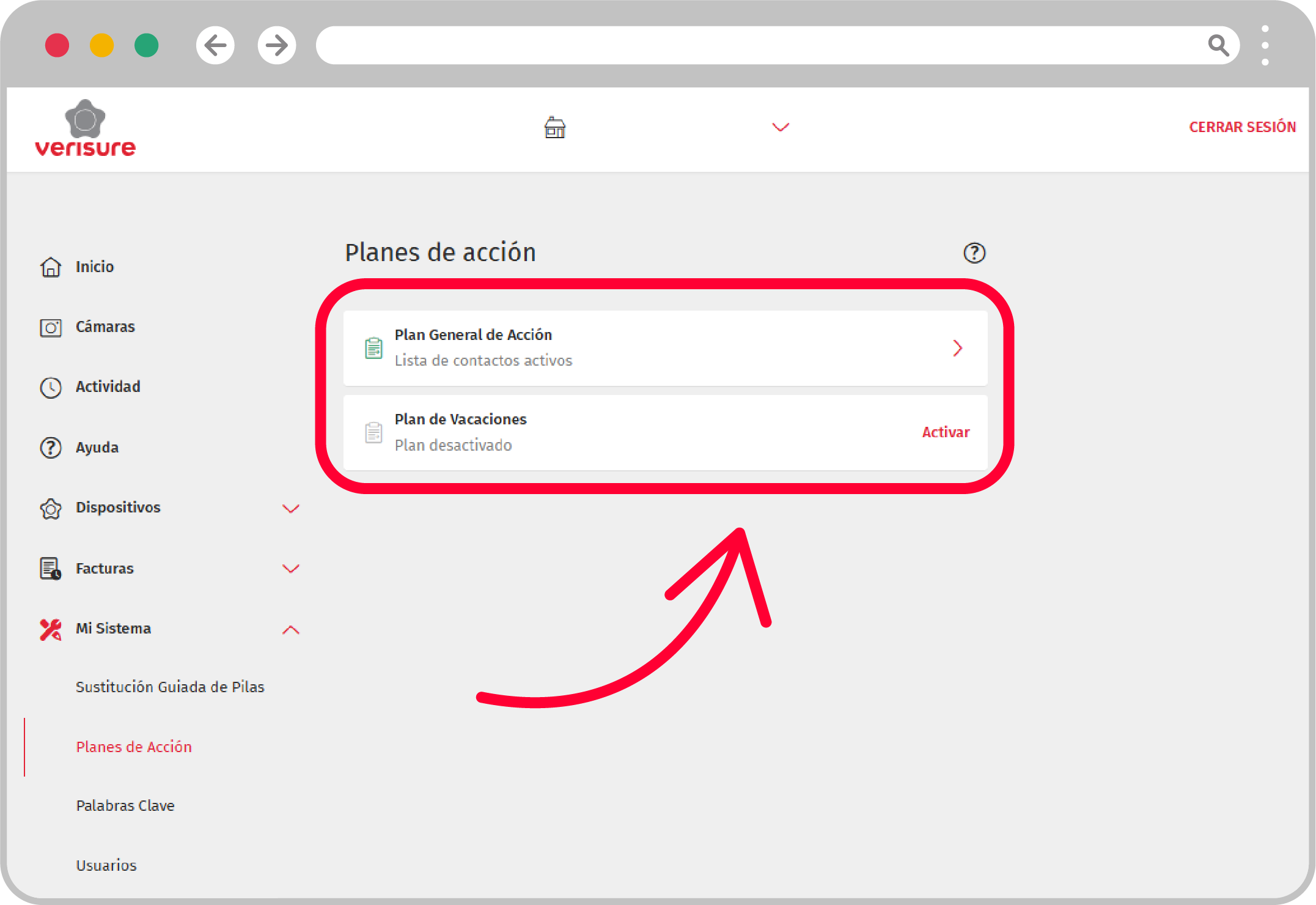This screenshot has height=905, width=1316.
Task: Expand the Dispositivos section chevron
Action: point(291,508)
